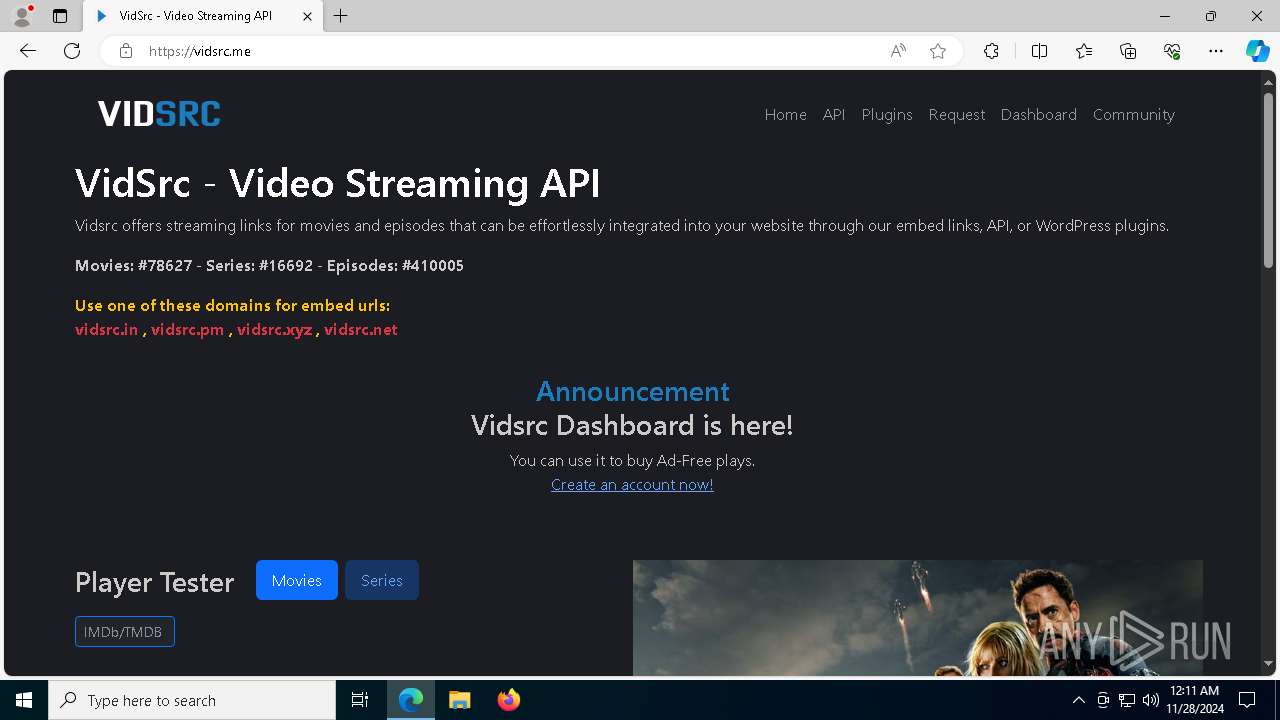Open Copilot sidebar

click(1257, 51)
